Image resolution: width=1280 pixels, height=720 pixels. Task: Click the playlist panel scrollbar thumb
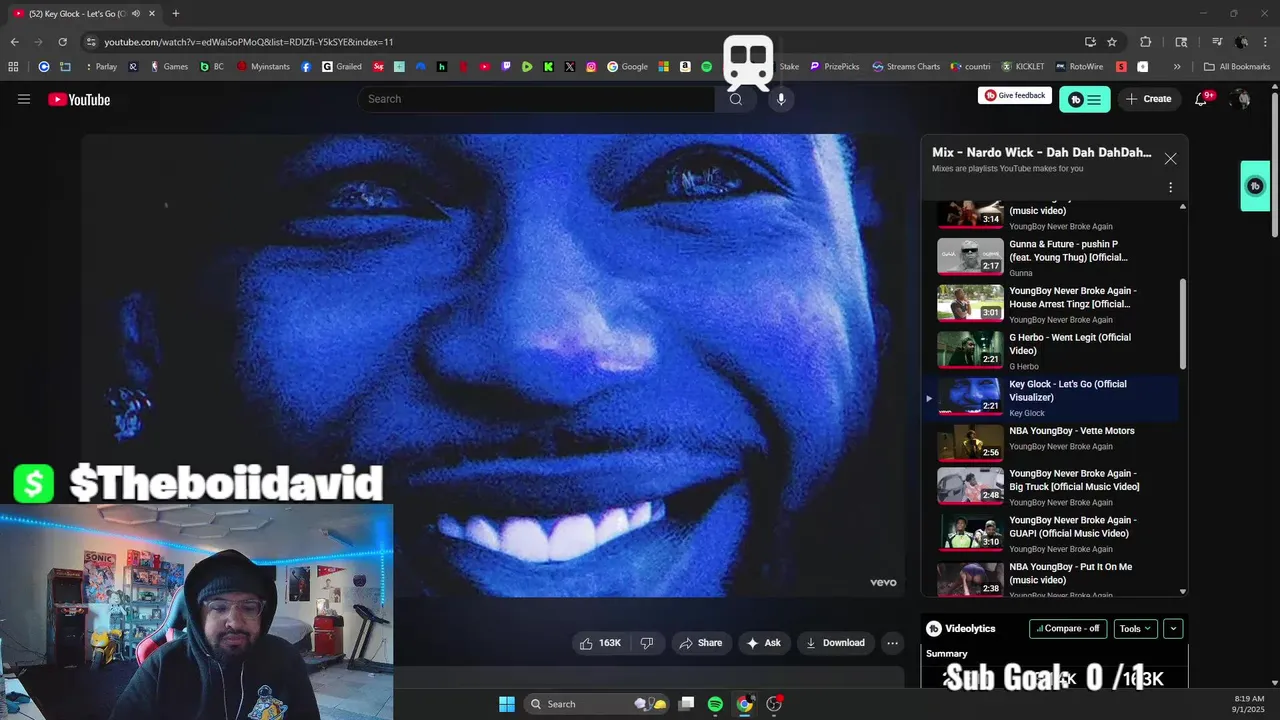1184,323
